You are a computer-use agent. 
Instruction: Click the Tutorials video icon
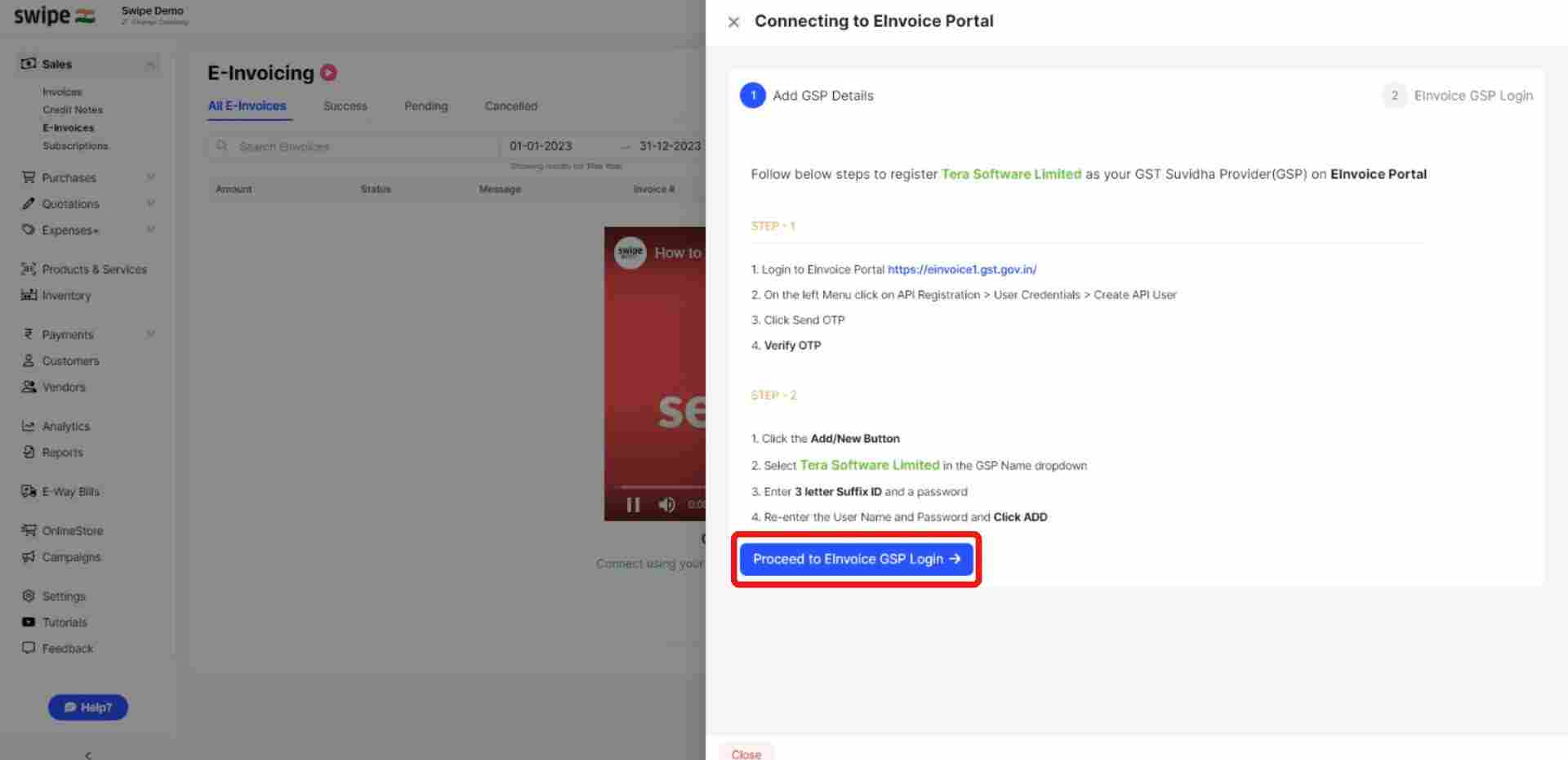[x=29, y=622]
